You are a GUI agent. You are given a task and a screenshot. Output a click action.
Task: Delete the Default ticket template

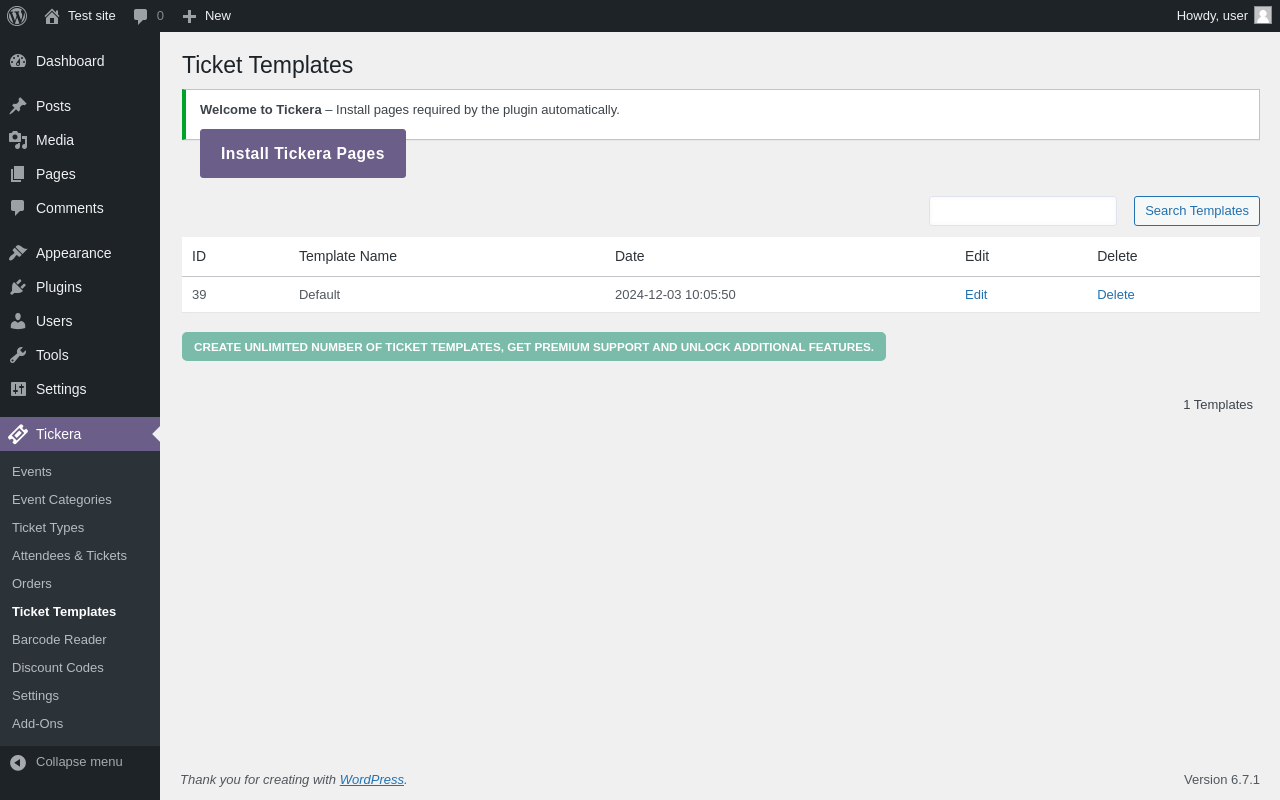click(x=1116, y=295)
